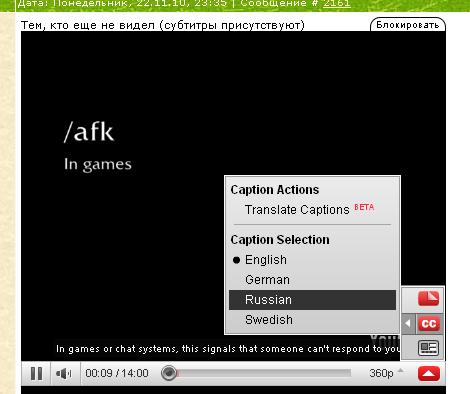The width and height of the screenshot is (470, 394).
Task: Click the seek bar progress knob
Action: 169,373
